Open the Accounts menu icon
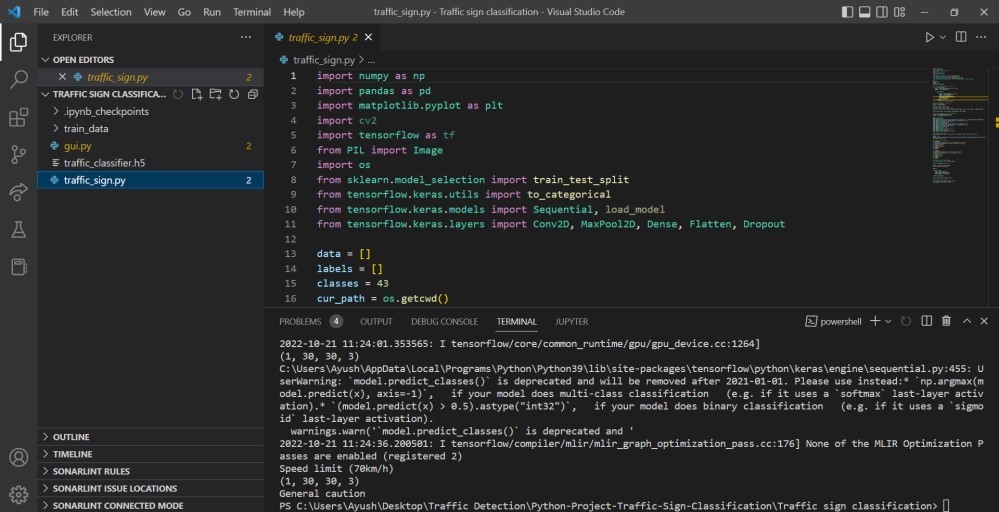 [18, 457]
